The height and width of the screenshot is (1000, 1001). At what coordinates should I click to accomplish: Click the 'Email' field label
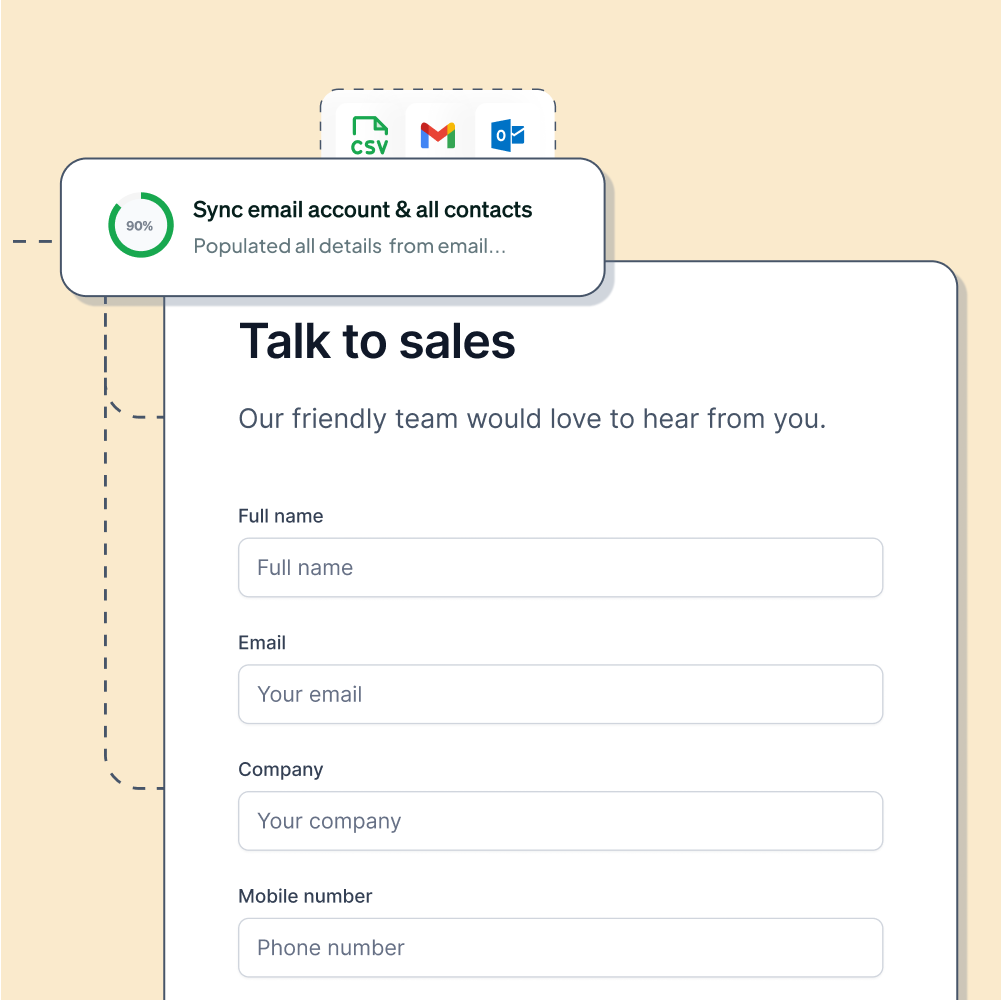coord(262,643)
